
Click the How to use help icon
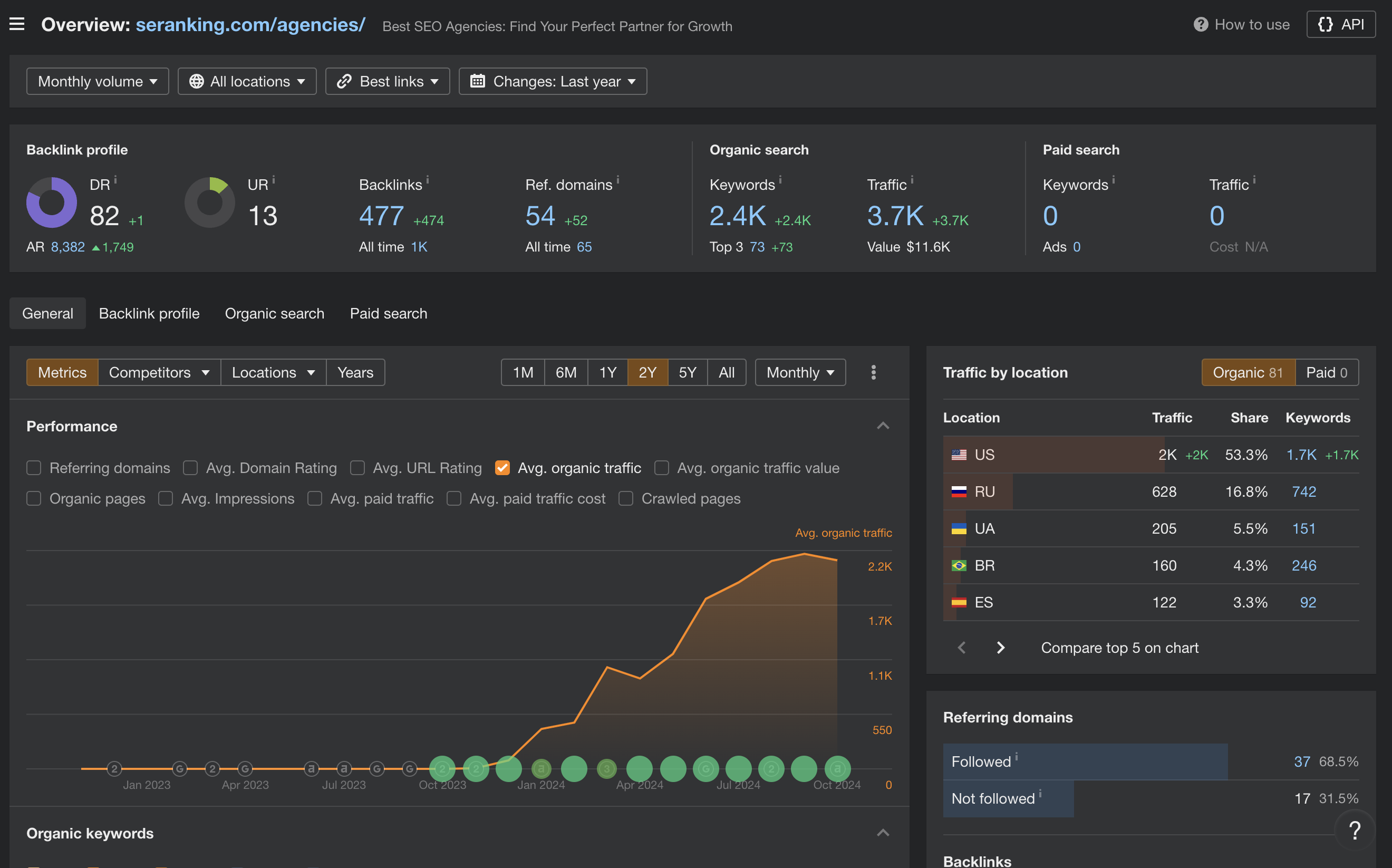[1200, 25]
